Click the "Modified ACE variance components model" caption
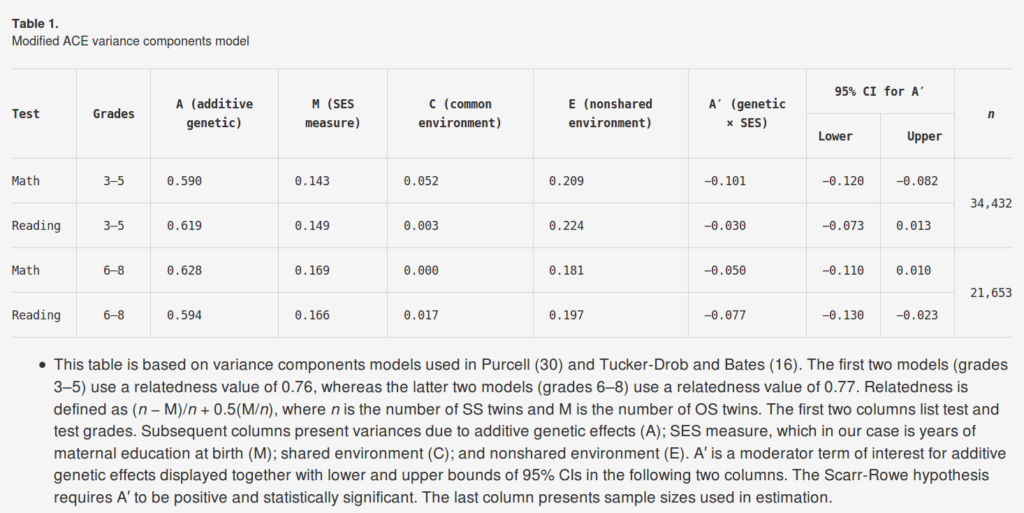 130,41
